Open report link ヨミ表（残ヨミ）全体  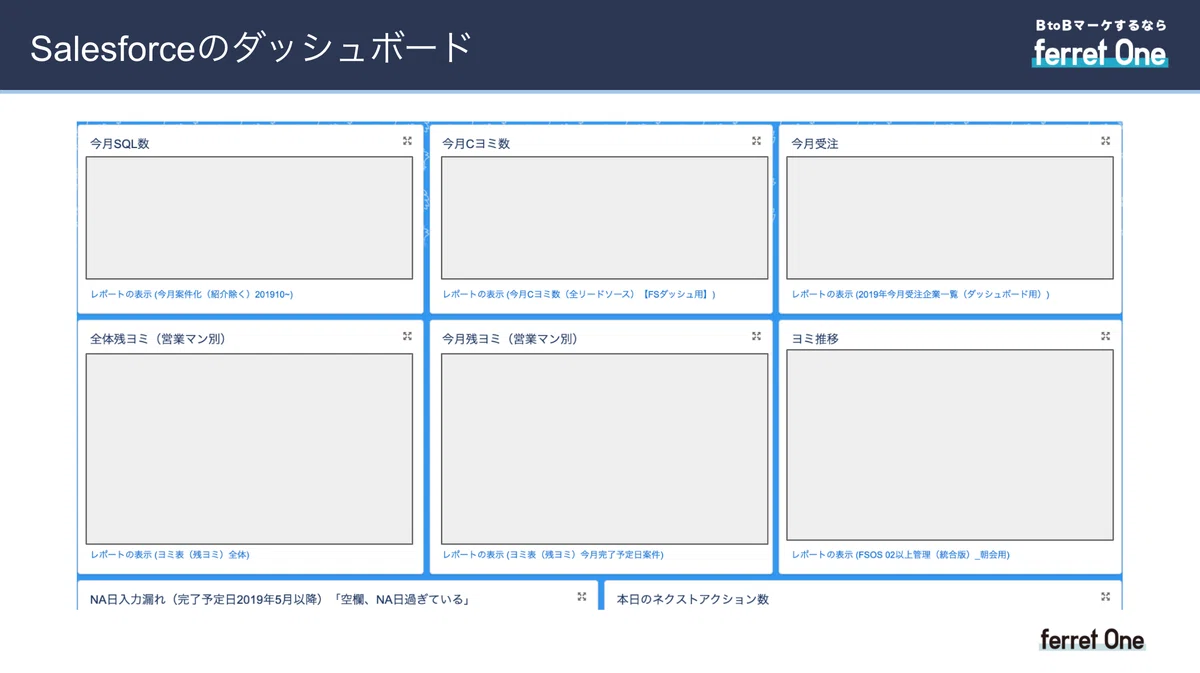pos(169,554)
